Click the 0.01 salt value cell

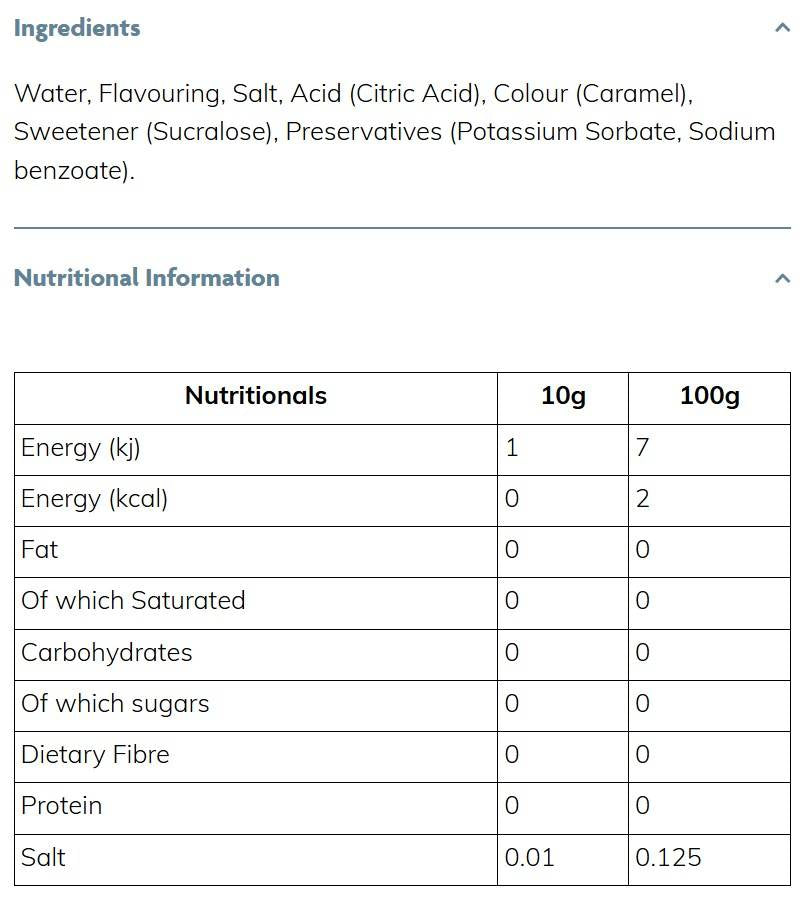[530, 858]
